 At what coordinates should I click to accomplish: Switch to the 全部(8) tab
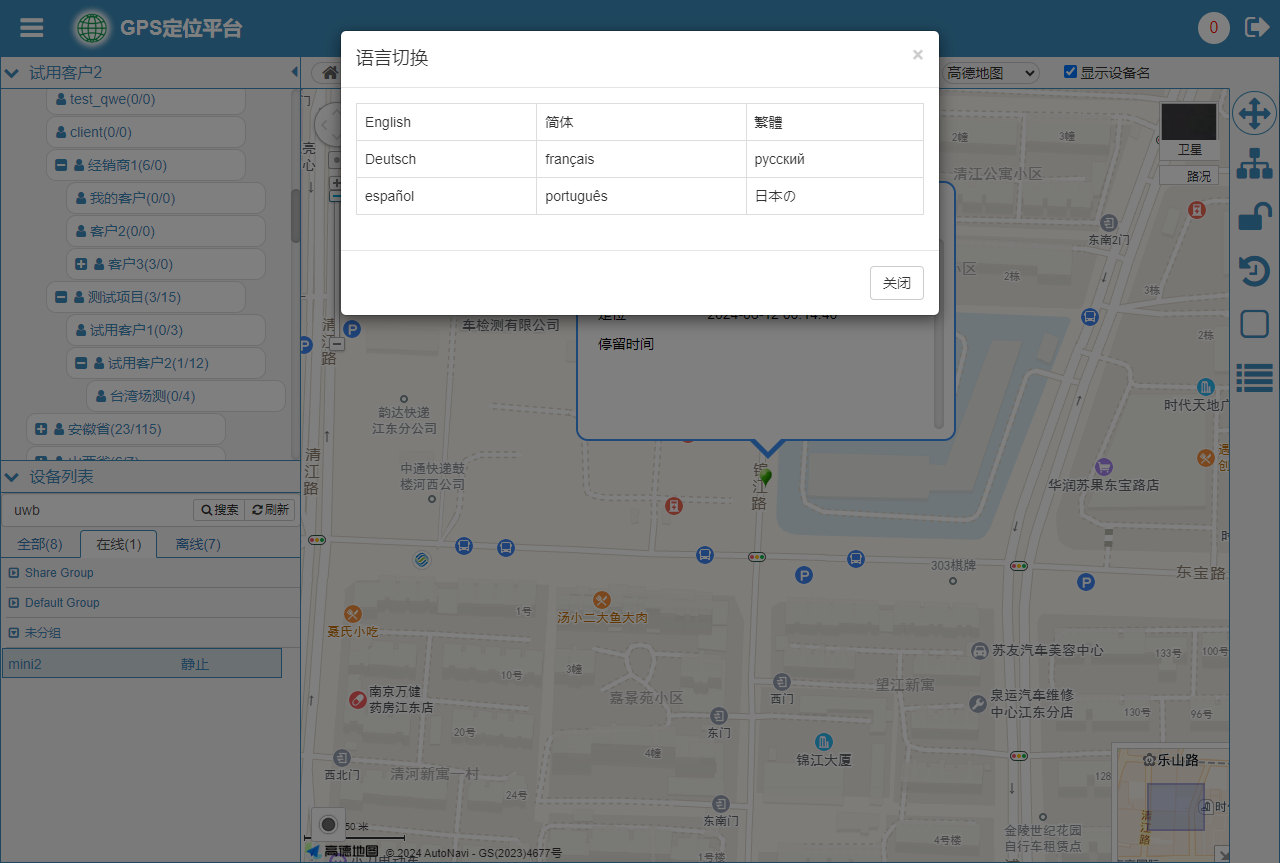pos(40,544)
